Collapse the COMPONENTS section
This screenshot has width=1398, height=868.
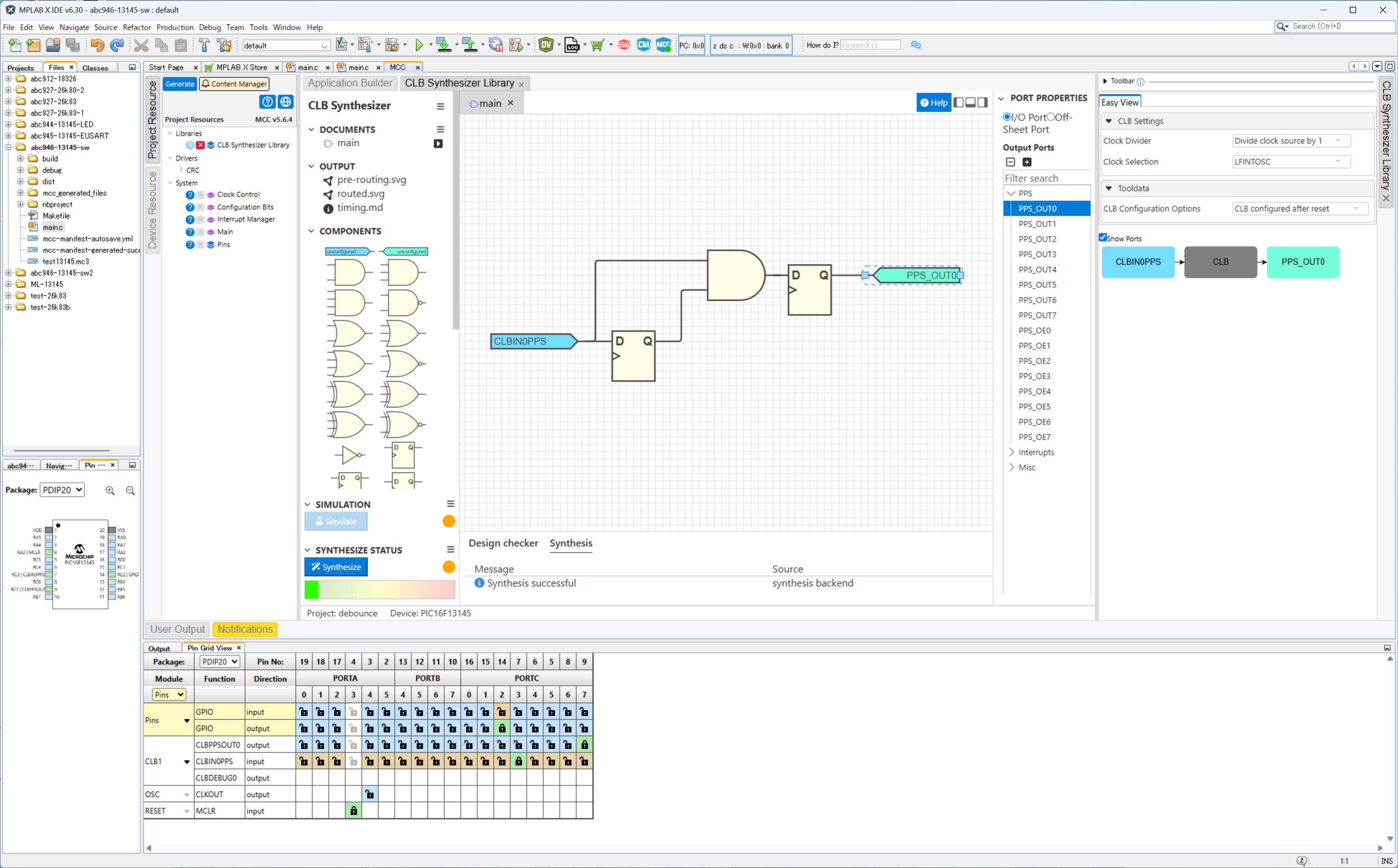[x=312, y=231]
